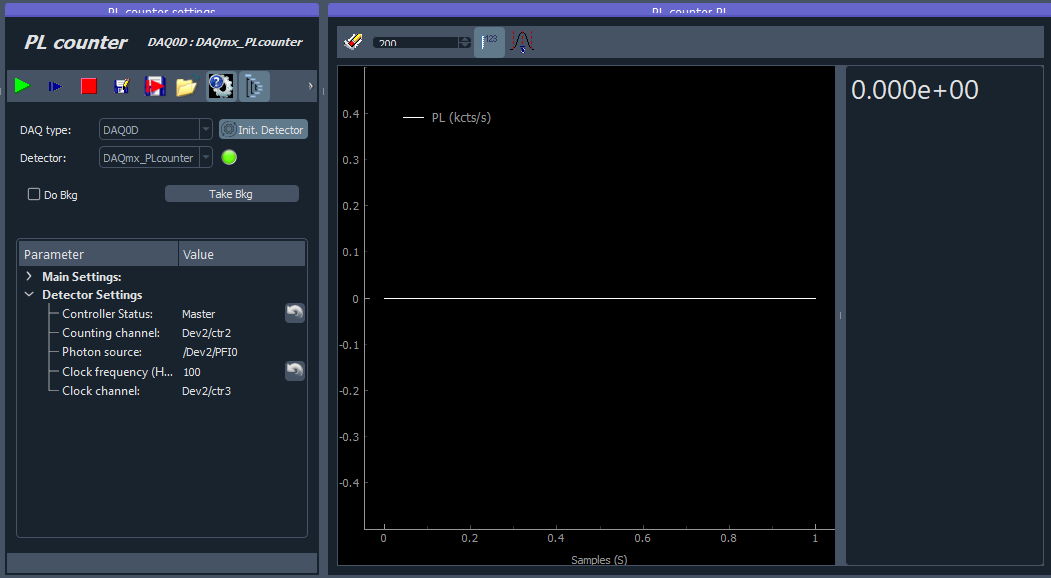Click the blue single snapshot icon

[x=55, y=87]
